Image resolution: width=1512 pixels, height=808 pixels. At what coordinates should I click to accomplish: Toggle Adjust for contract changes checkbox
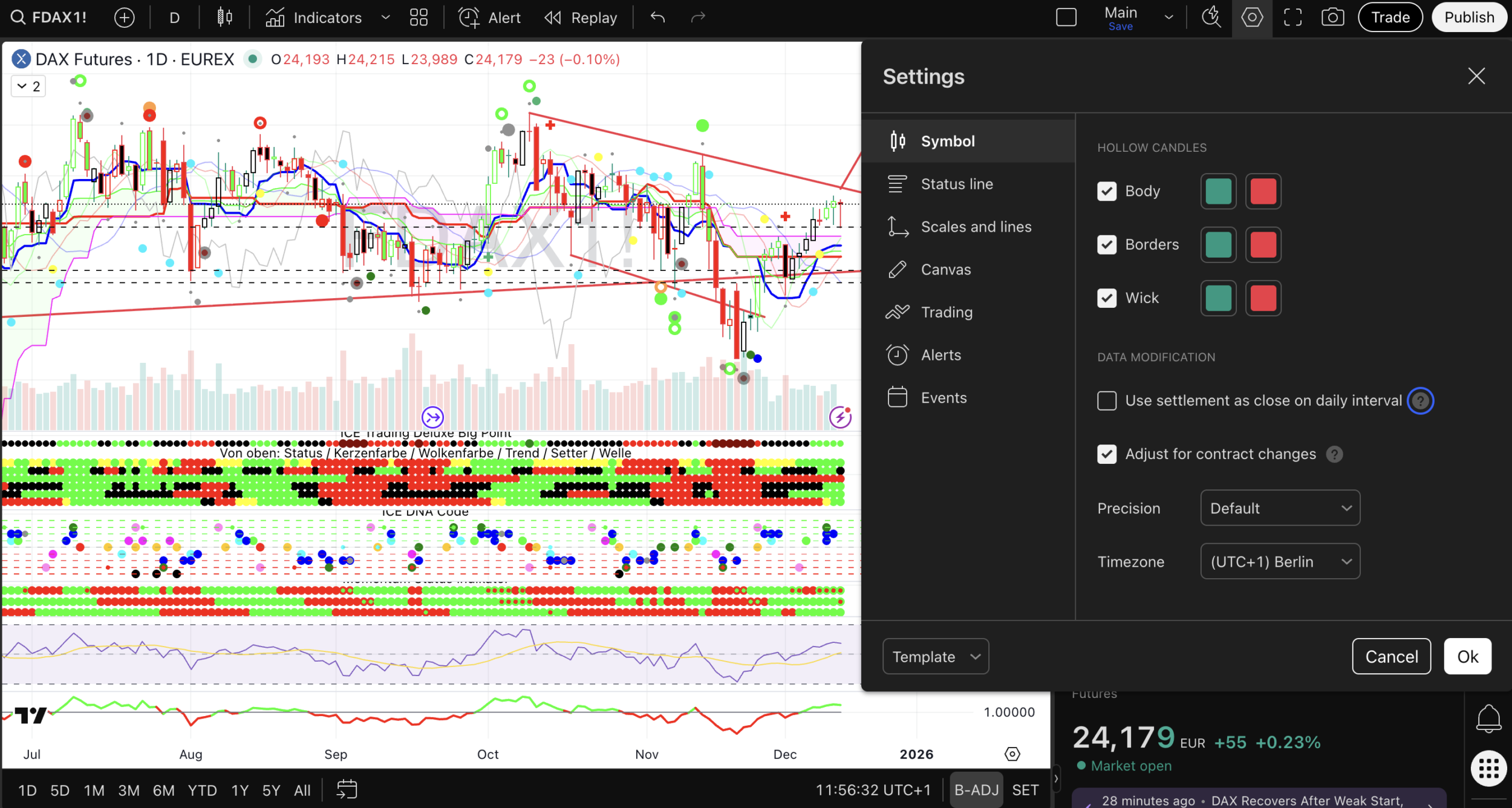1107,454
